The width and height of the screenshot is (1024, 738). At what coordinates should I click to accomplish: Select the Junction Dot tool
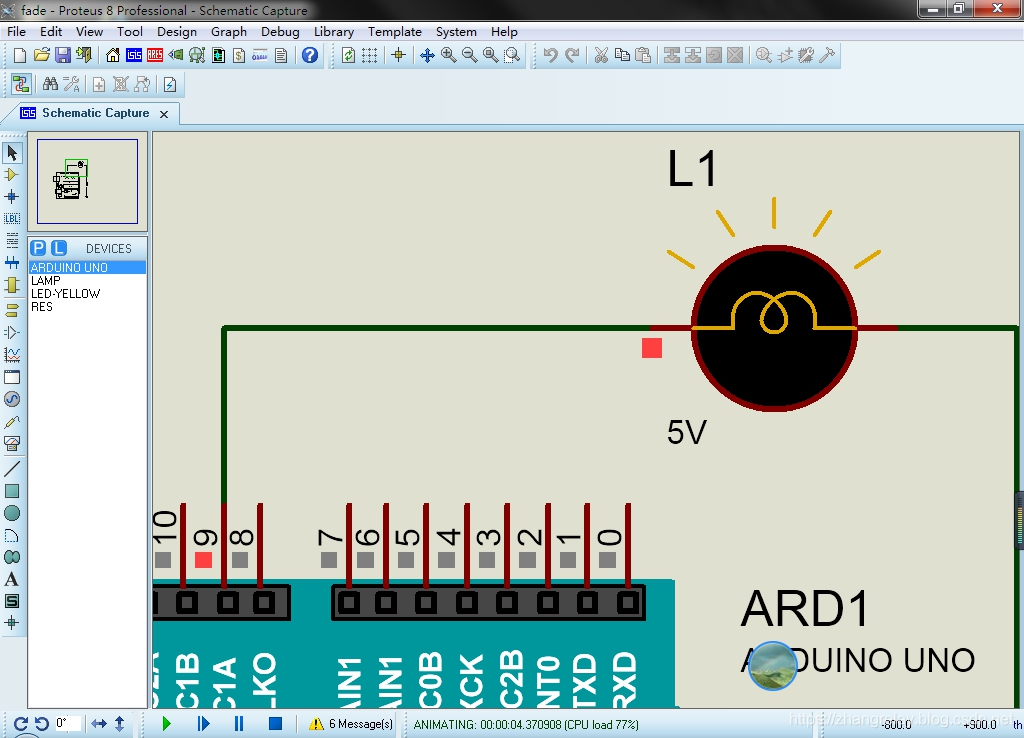(12, 197)
